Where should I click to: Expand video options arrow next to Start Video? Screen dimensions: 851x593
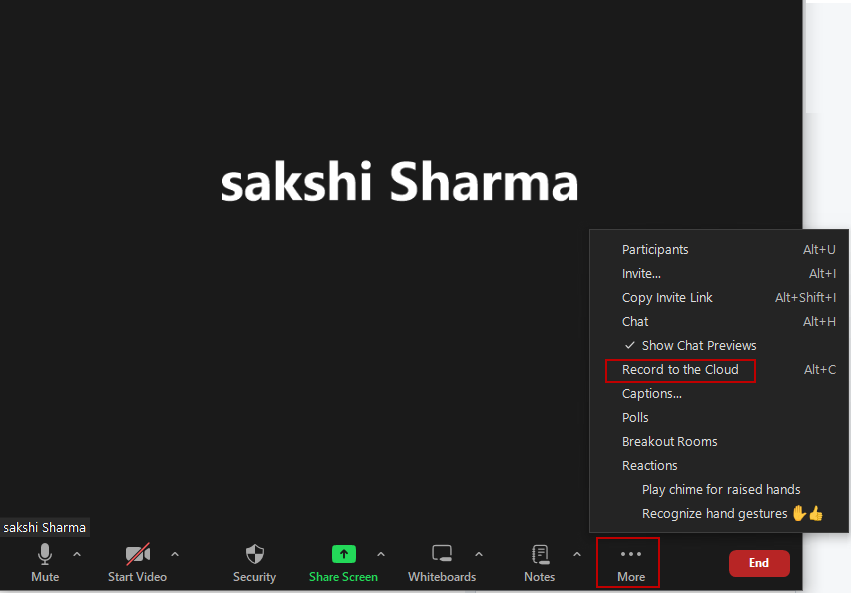(175, 554)
